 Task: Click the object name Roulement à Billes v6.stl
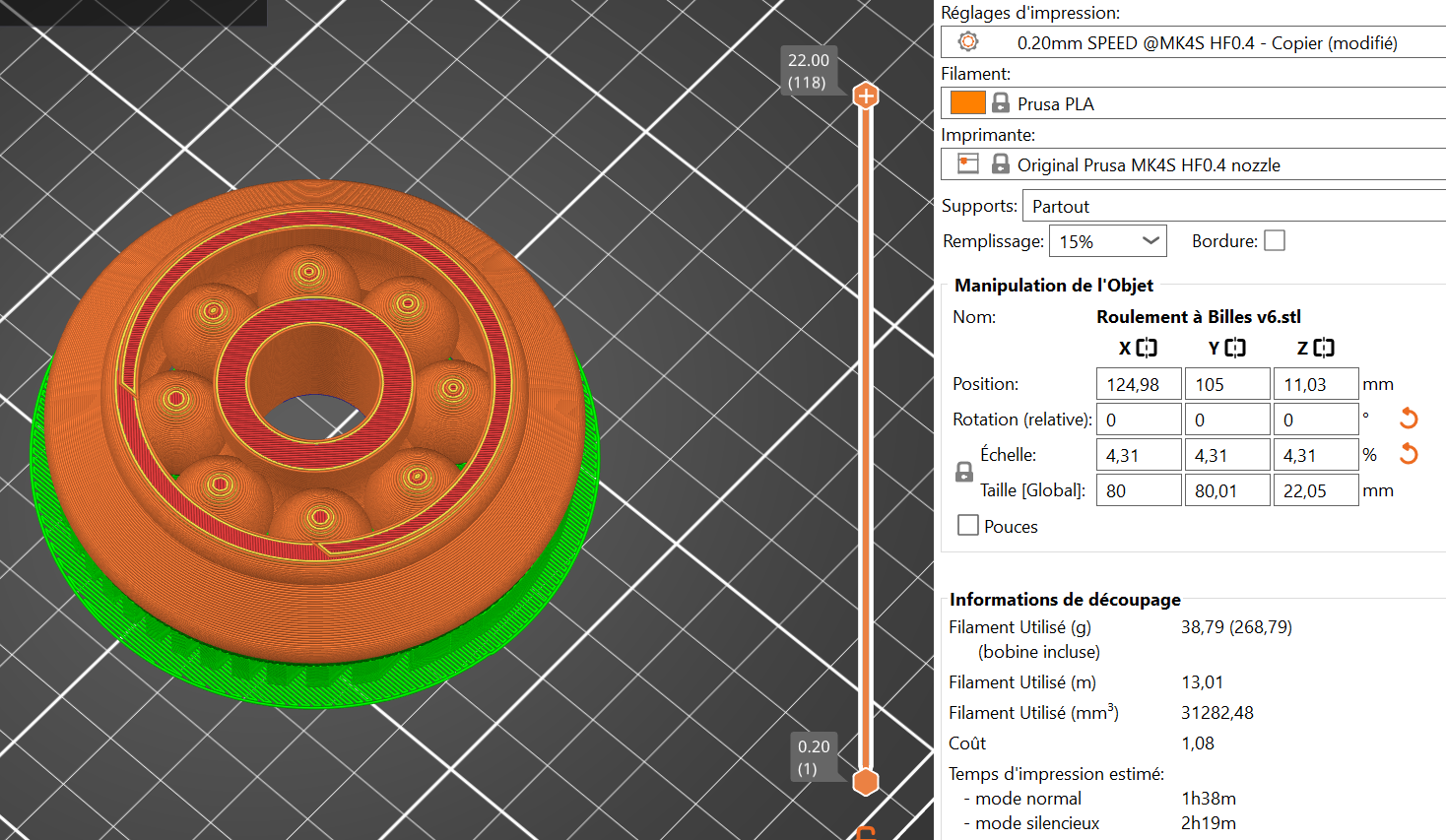(1199, 316)
